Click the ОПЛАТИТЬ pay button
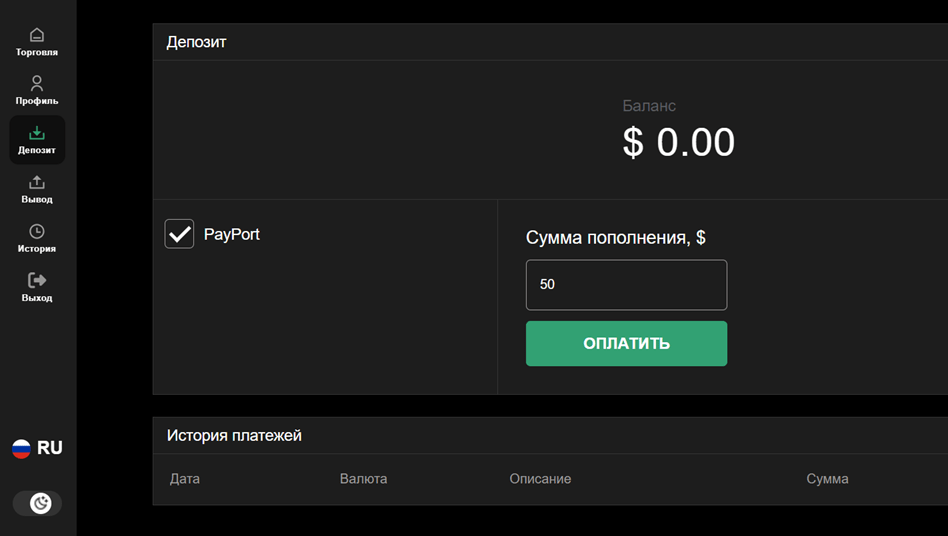The width and height of the screenshot is (948, 536). point(626,343)
